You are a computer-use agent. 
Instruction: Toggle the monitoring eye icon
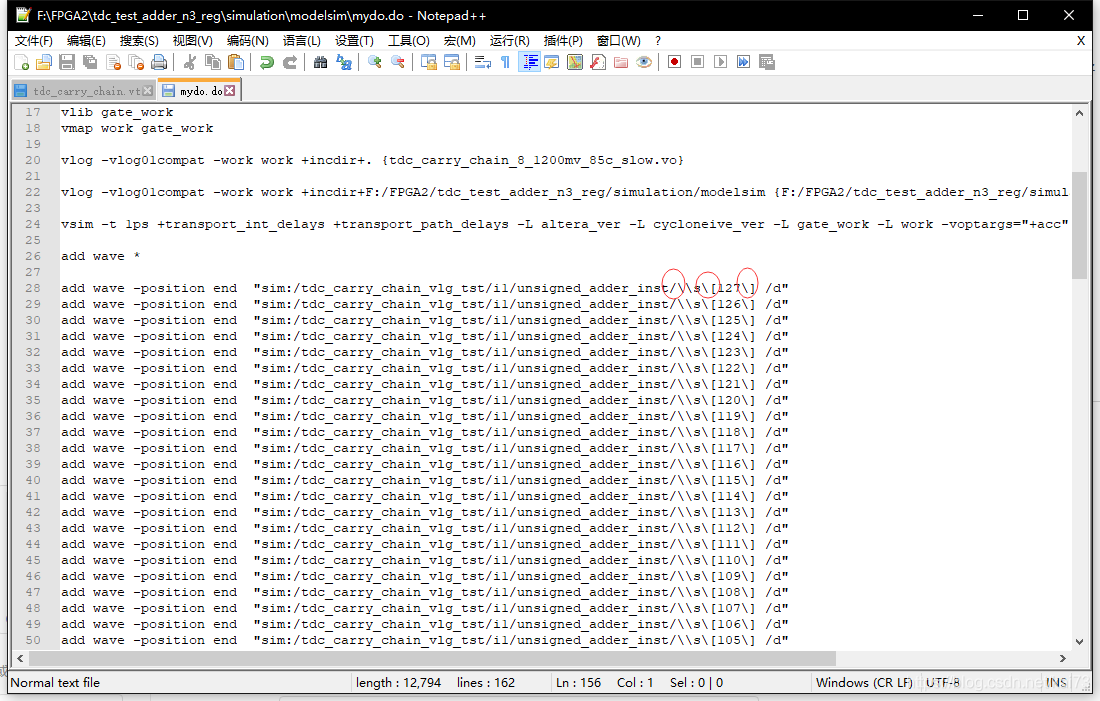[644, 62]
